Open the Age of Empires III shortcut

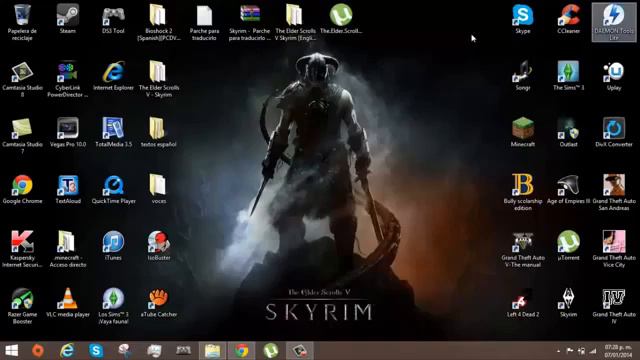coord(569,189)
